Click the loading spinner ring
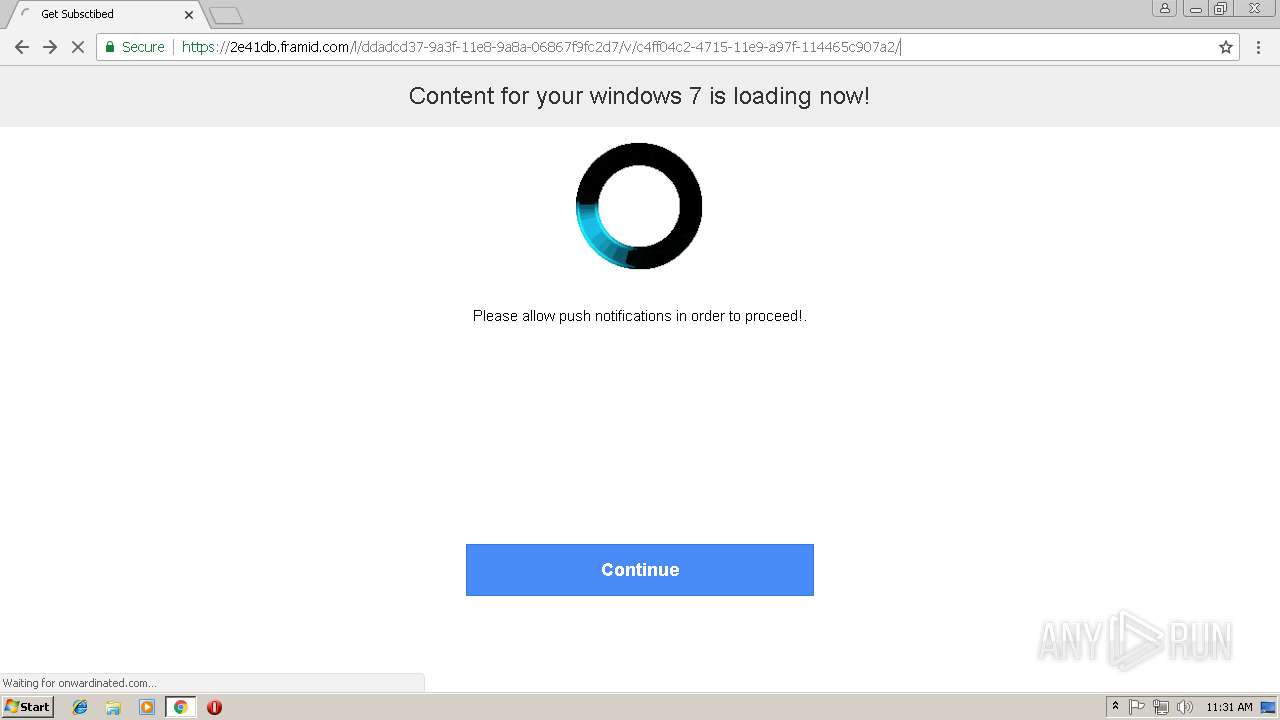The height and width of the screenshot is (720, 1280). [639, 206]
